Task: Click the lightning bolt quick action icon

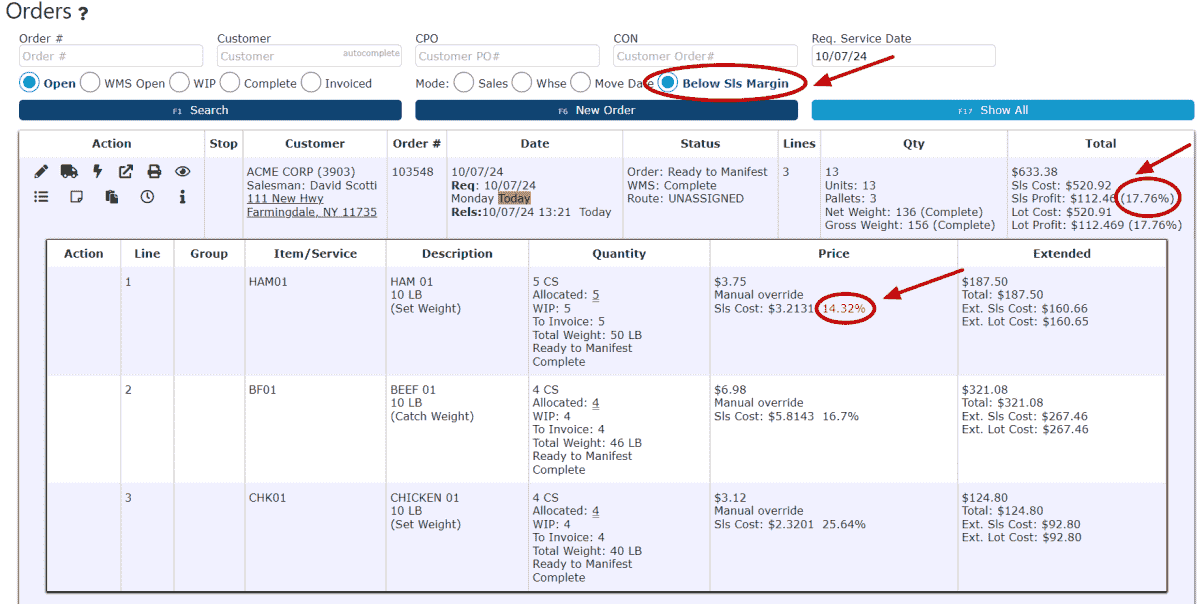Action: tap(98, 172)
